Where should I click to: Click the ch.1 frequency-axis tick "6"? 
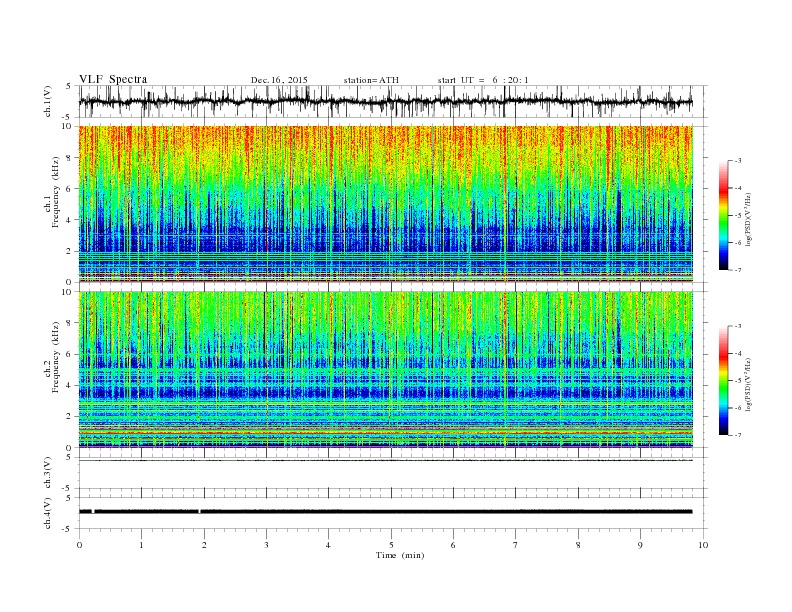(x=70, y=189)
